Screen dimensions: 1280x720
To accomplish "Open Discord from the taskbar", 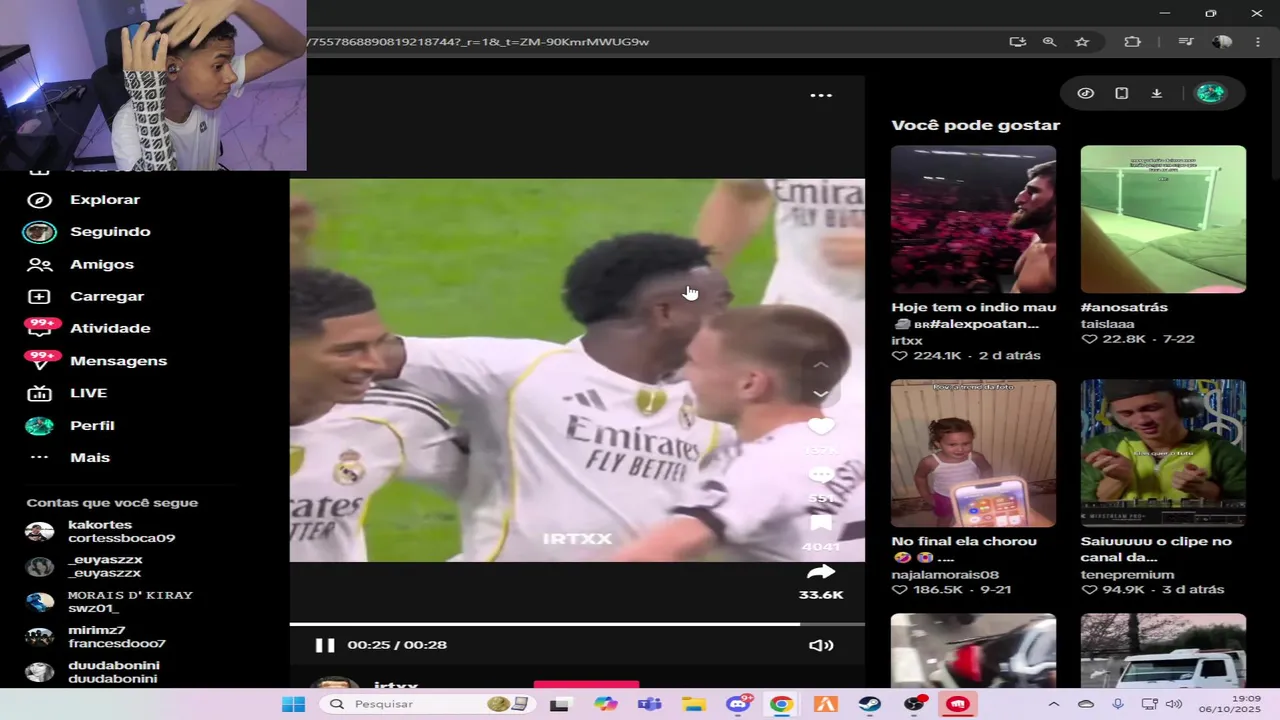I will tap(738, 704).
